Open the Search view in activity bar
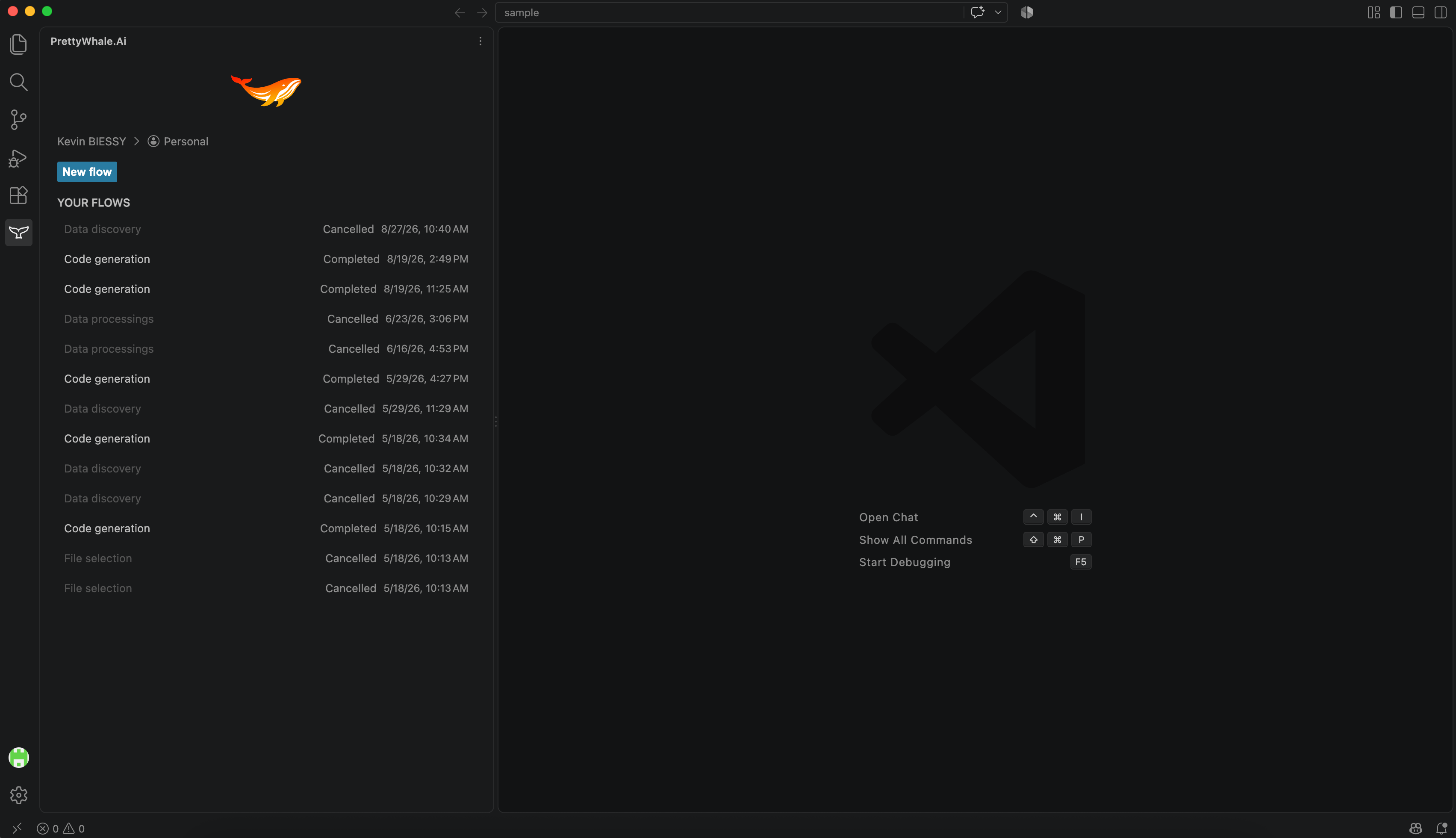The height and width of the screenshot is (838, 1456). coord(18,82)
